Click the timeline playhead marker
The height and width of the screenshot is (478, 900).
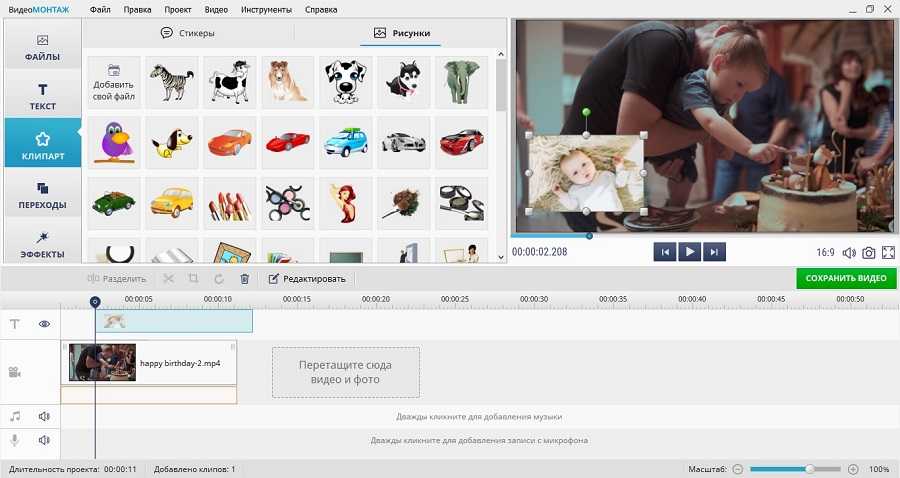point(95,301)
